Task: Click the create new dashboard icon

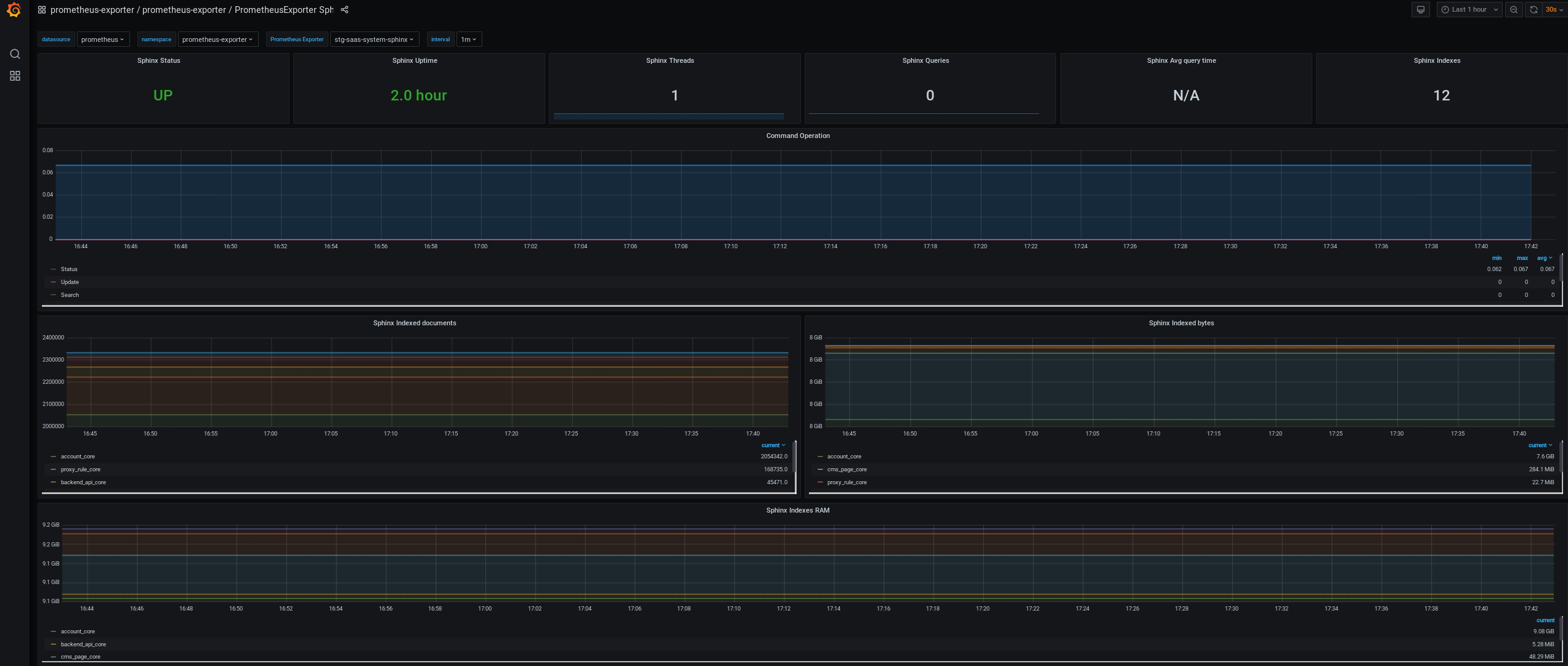Action: [x=13, y=76]
